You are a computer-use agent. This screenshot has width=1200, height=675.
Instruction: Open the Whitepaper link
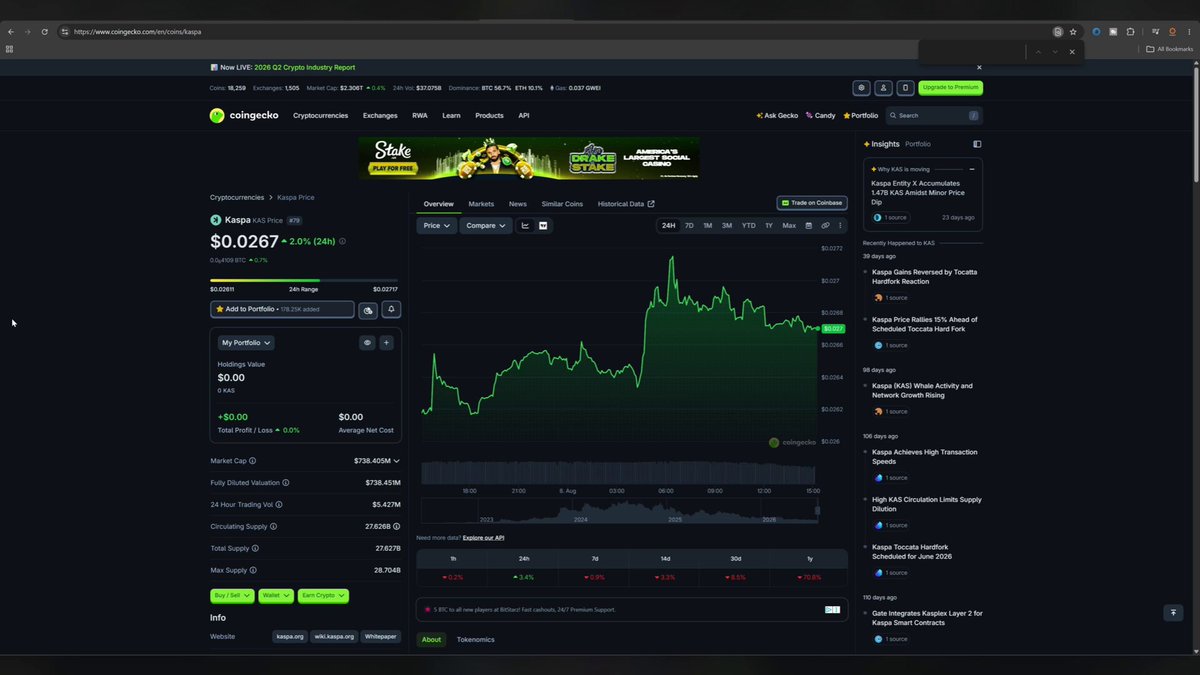pyautogui.click(x=381, y=636)
